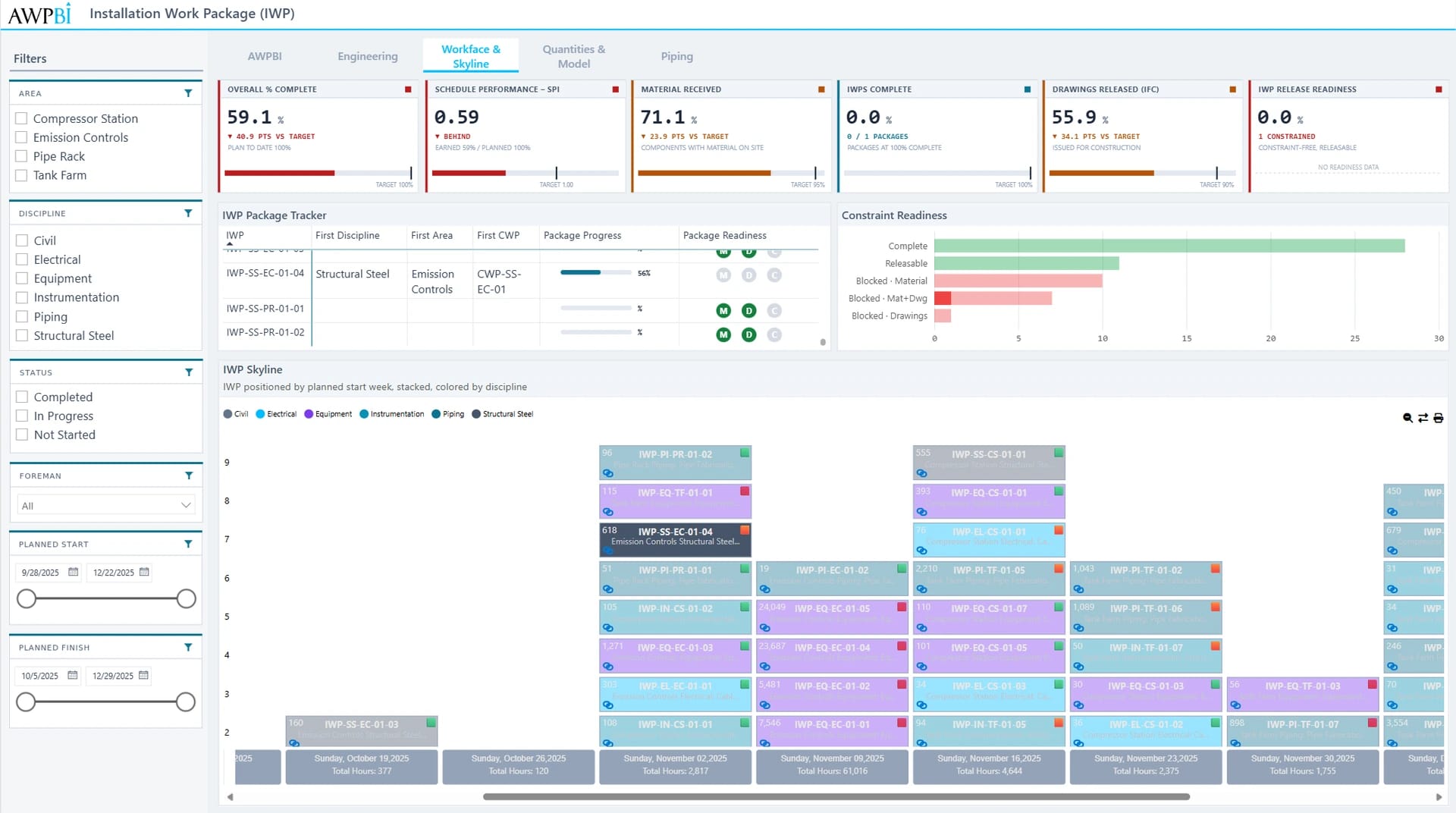The width and height of the screenshot is (1456, 813).
Task: Tick the Electrical discipline checkbox
Action: click(x=22, y=259)
